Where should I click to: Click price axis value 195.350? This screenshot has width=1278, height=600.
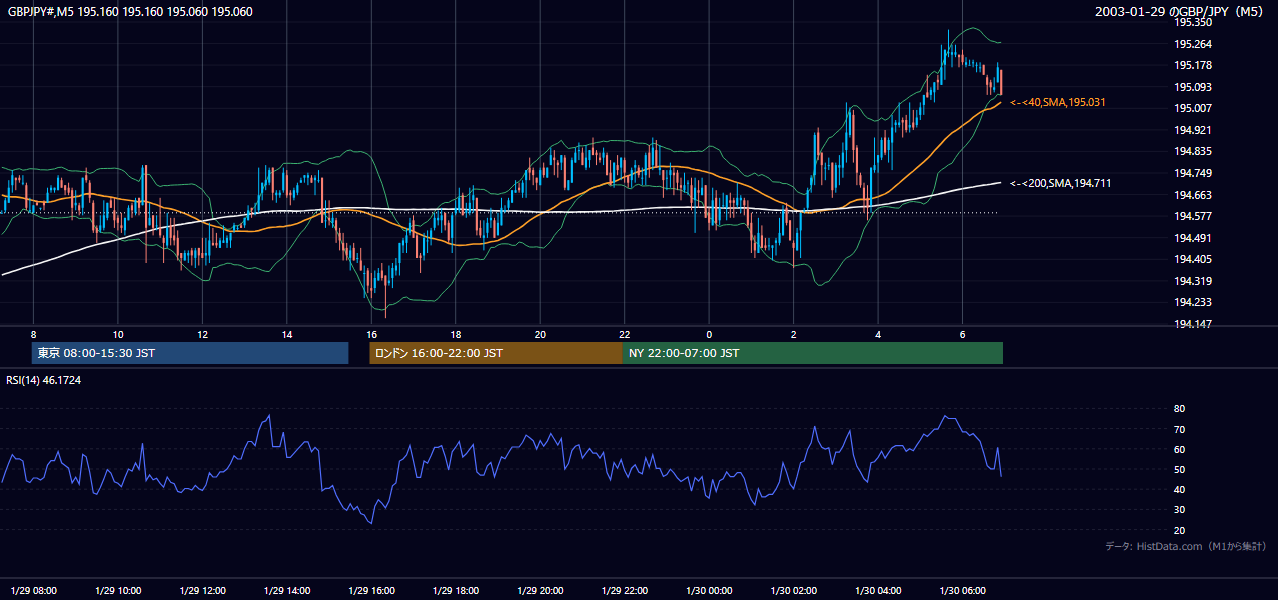coord(1193,22)
